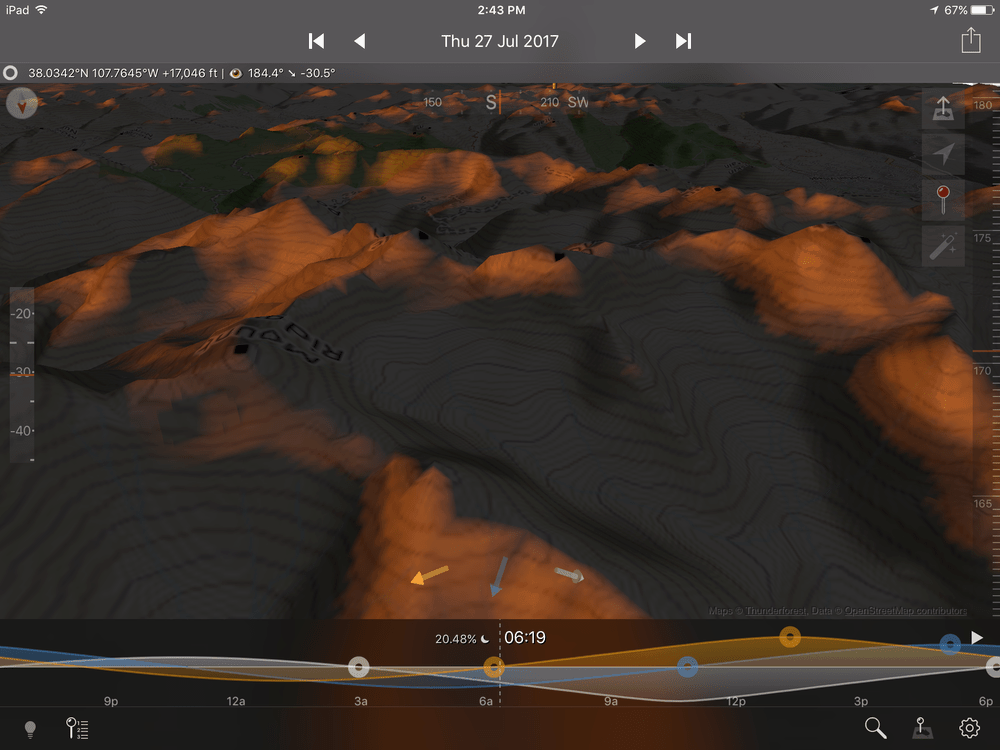Viewport: 1000px width, 750px height.
Task: Tap the share icon in the top bar
Action: coord(971,41)
